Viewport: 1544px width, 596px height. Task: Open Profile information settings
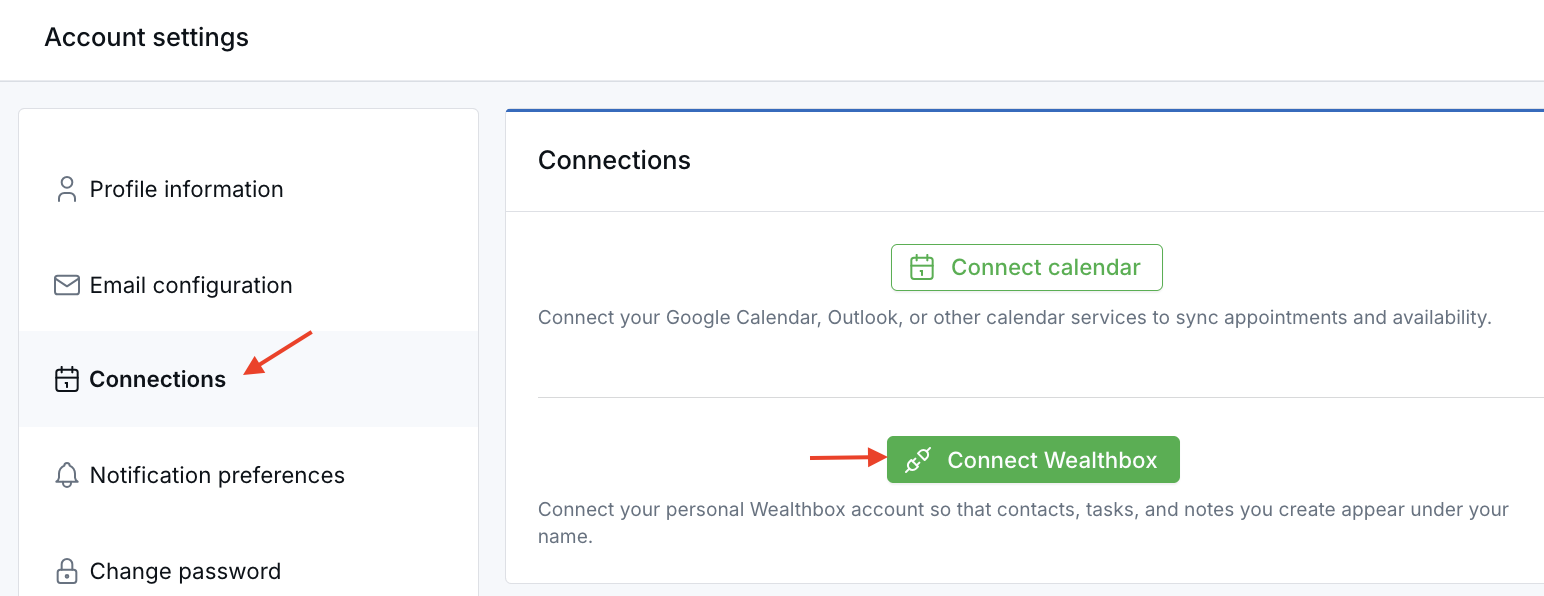pyautogui.click(x=186, y=188)
